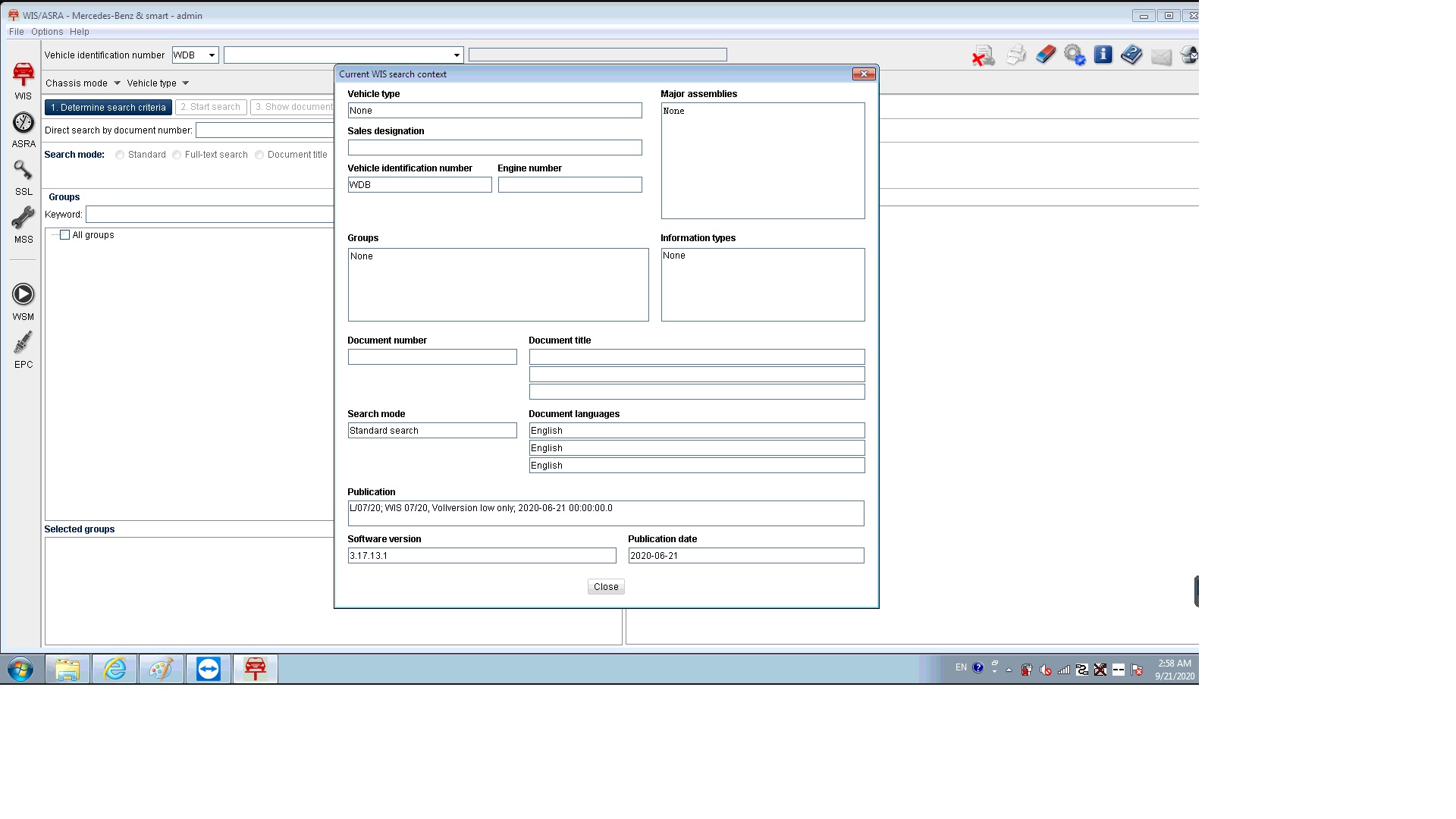Viewport: 1456px width, 819px height.
Task: Open the help book icon
Action: [x=1131, y=55]
